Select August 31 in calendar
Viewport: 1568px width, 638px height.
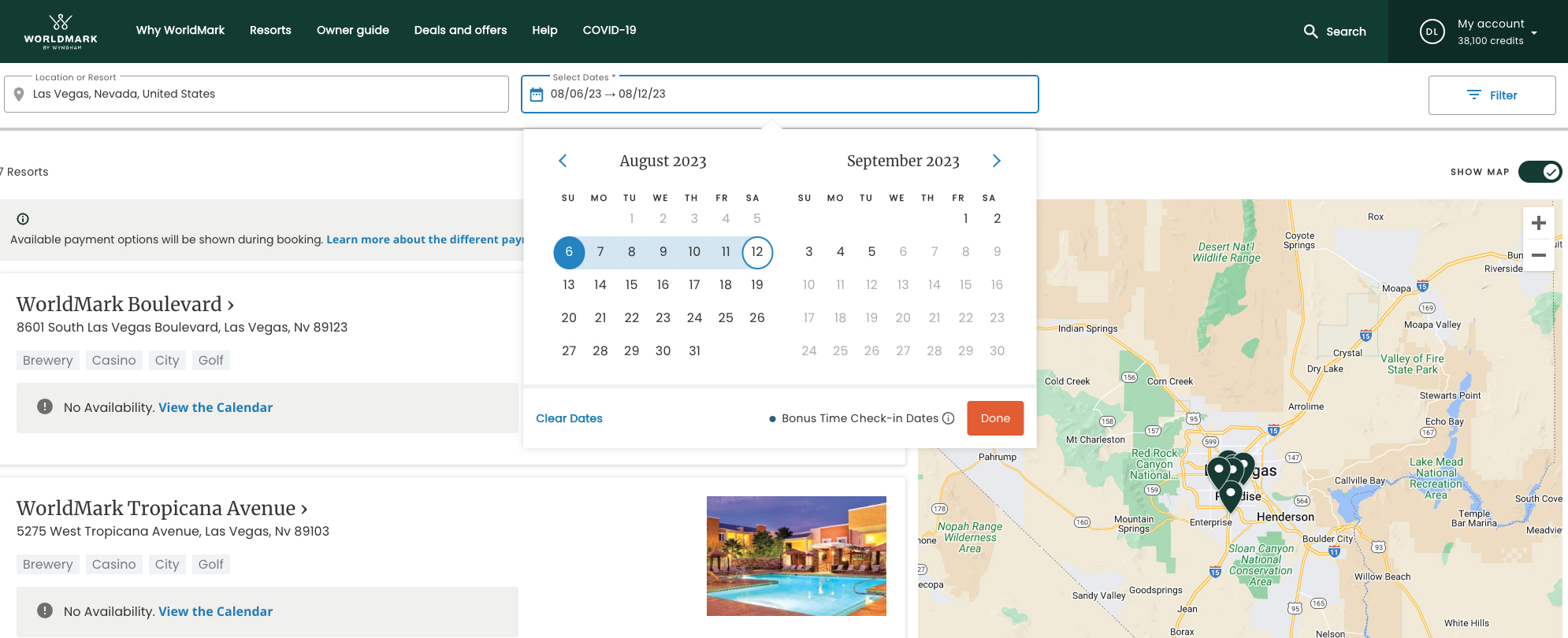tap(694, 351)
